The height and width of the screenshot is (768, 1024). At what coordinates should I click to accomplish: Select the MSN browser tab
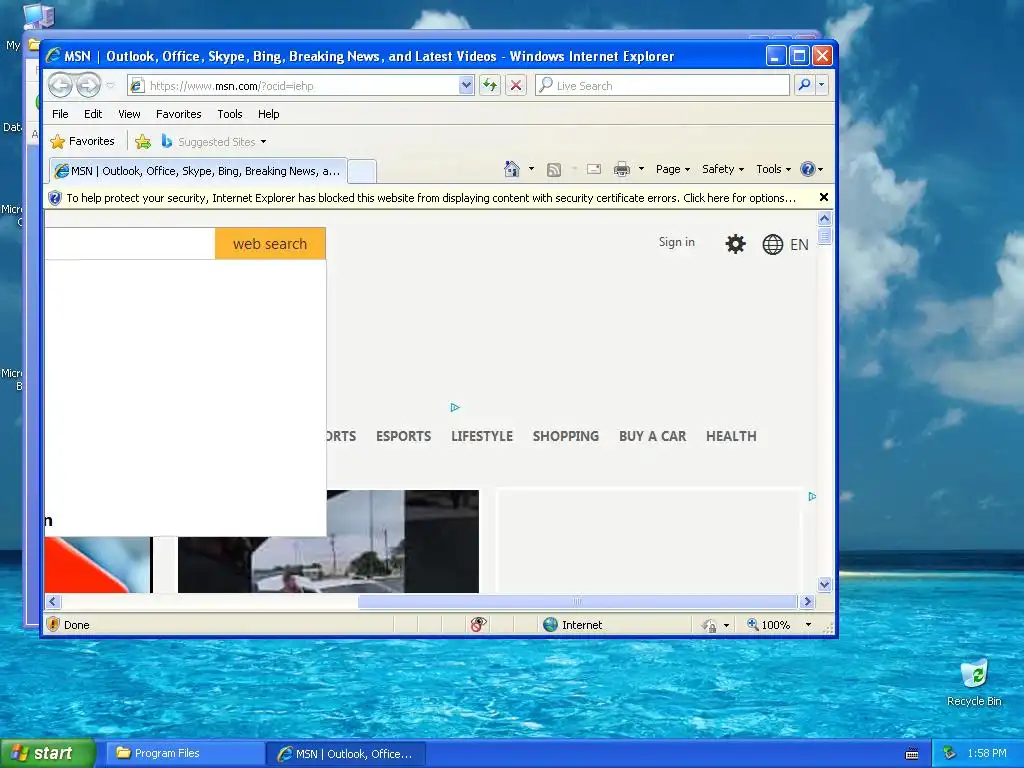(x=198, y=171)
